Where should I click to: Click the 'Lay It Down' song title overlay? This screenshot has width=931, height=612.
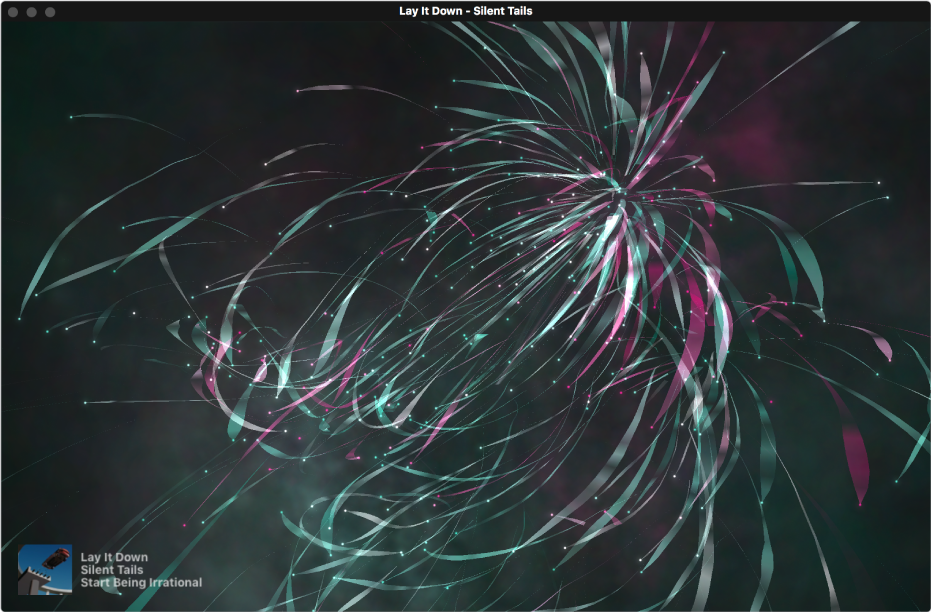pyautogui.click(x=115, y=557)
